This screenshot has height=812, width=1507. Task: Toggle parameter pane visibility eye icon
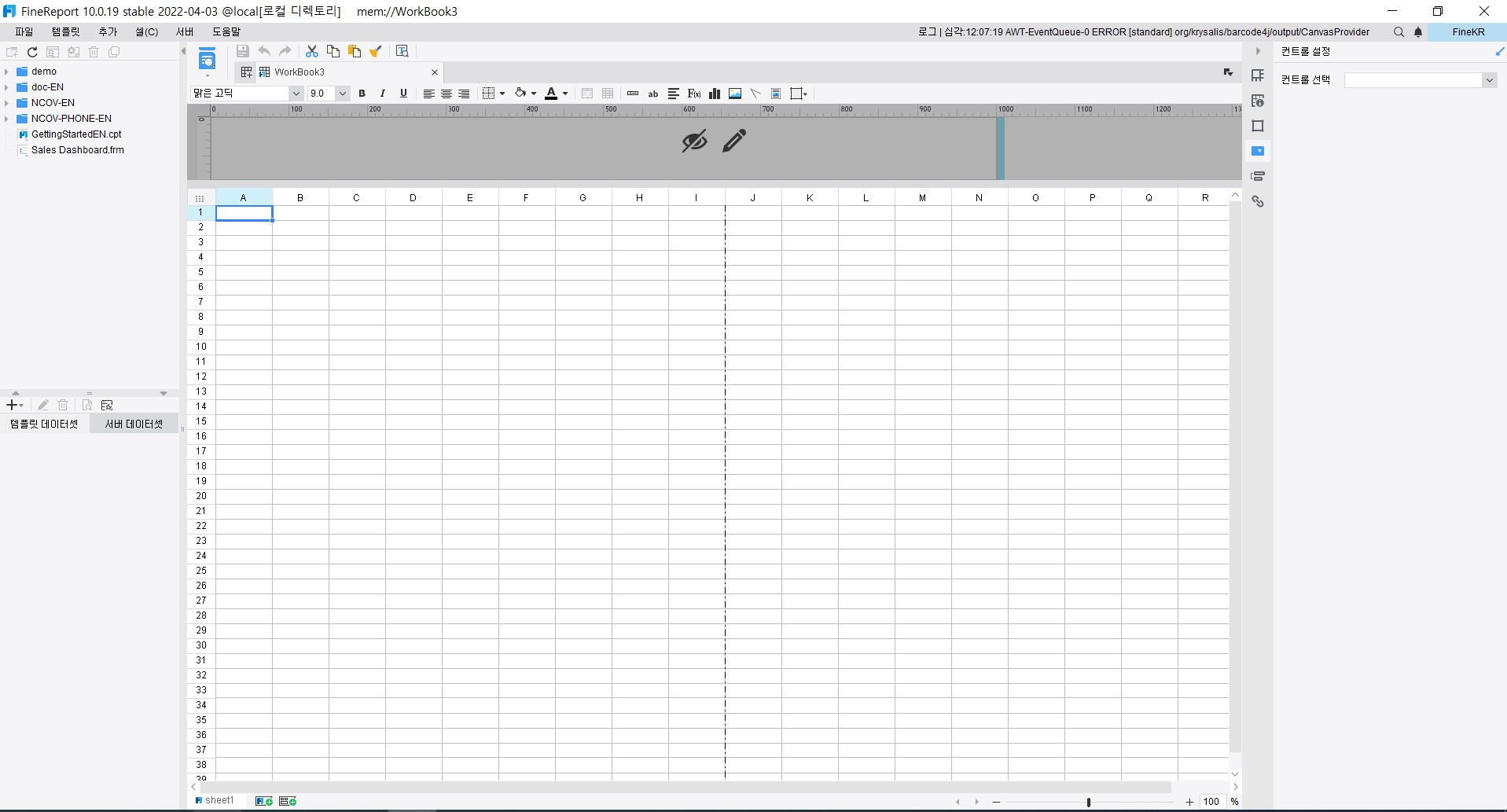[x=694, y=141]
